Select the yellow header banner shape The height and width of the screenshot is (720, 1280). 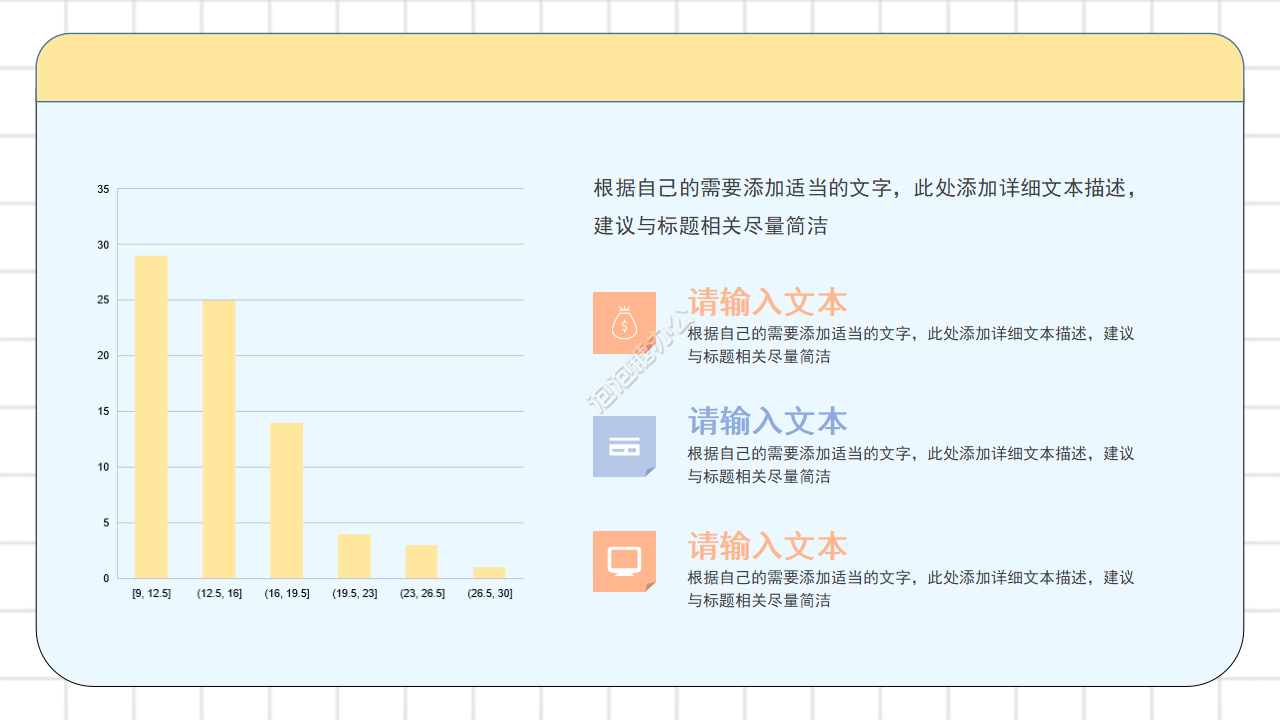[640, 68]
